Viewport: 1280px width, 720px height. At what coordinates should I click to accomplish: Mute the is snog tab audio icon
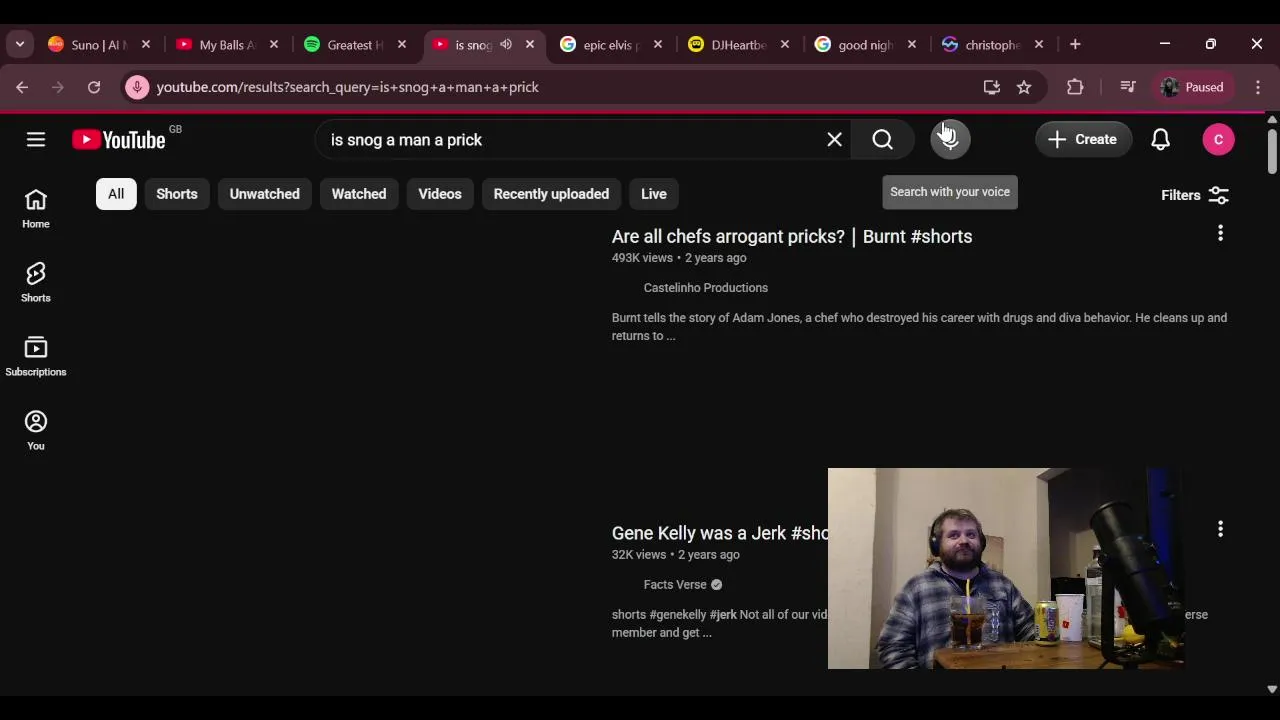point(506,45)
